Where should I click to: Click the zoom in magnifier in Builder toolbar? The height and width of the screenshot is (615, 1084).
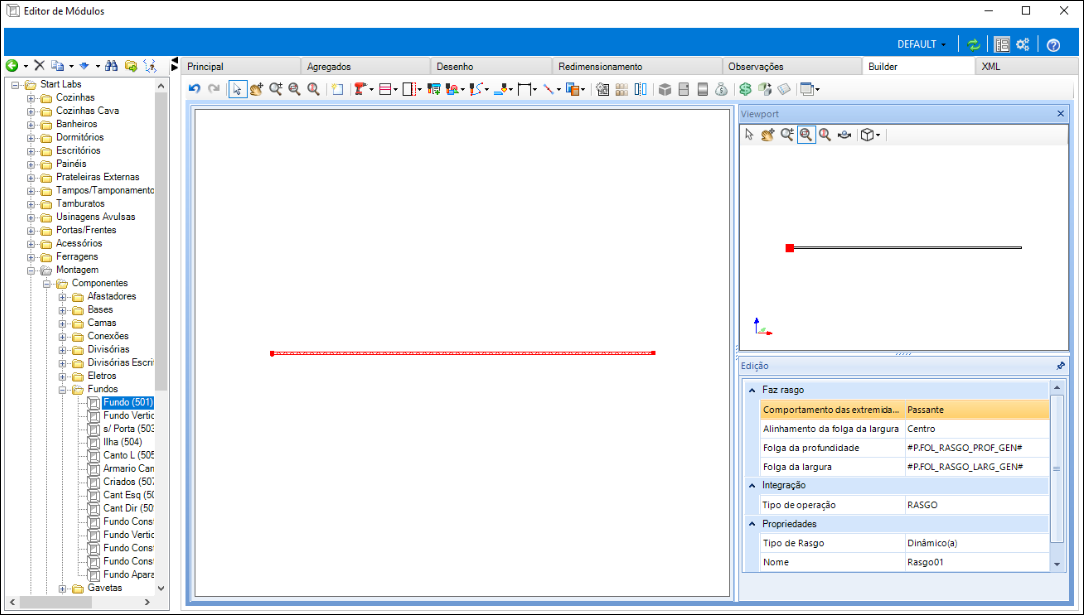(x=276, y=89)
